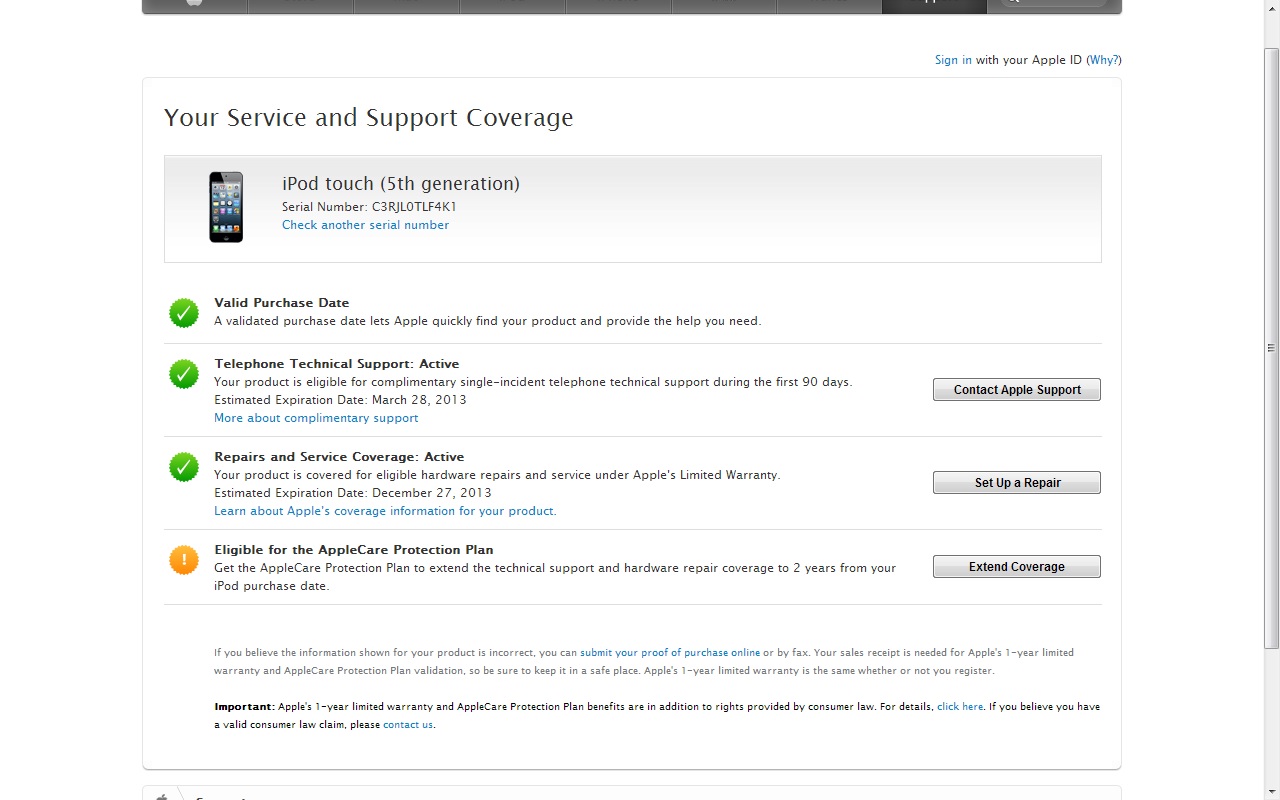Click the Contact Apple Support button
The height and width of the screenshot is (800, 1280).
click(1017, 390)
